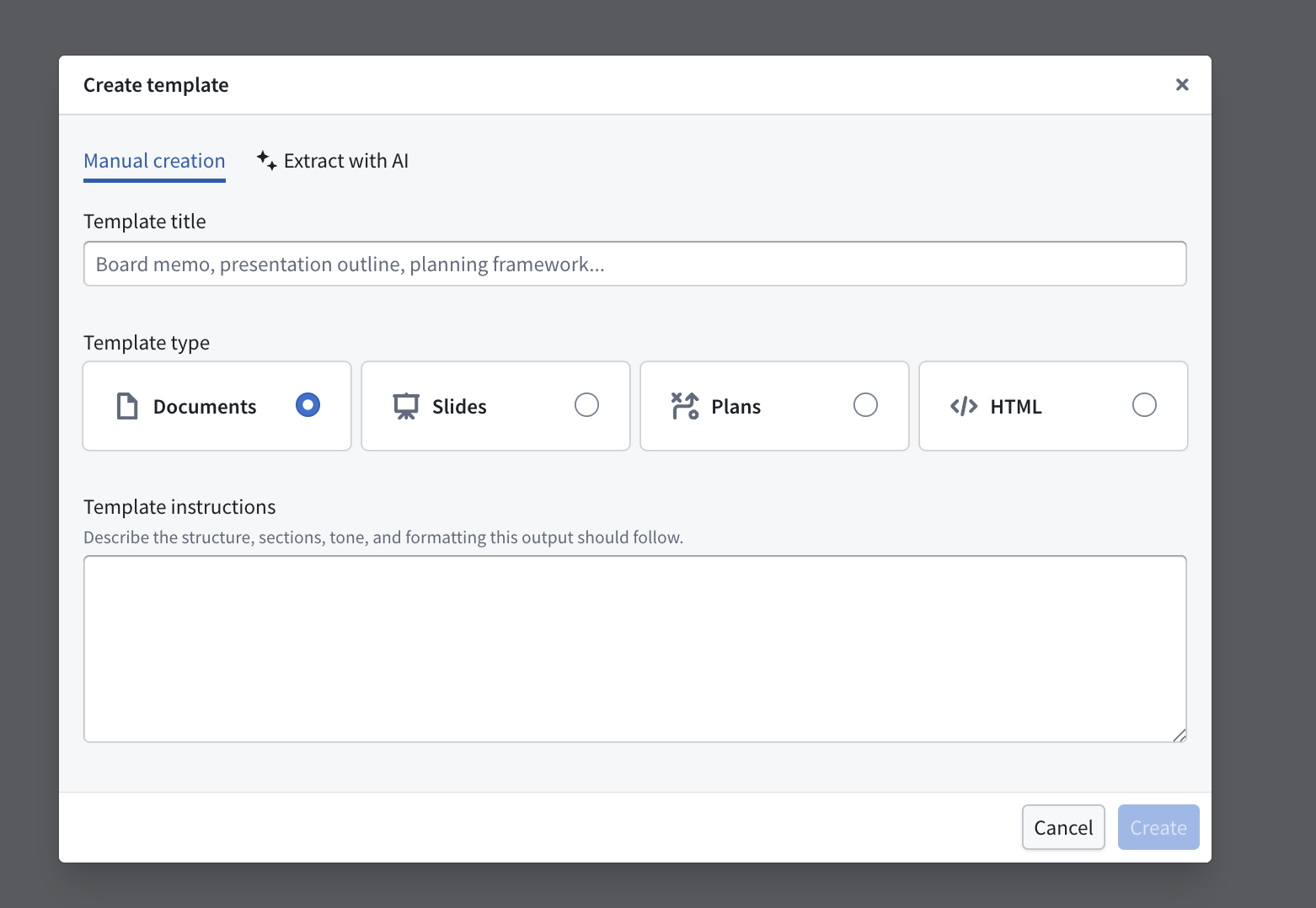The image size is (1316, 908).
Task: Click the 'Create template' dialog heading
Action: 156,85
